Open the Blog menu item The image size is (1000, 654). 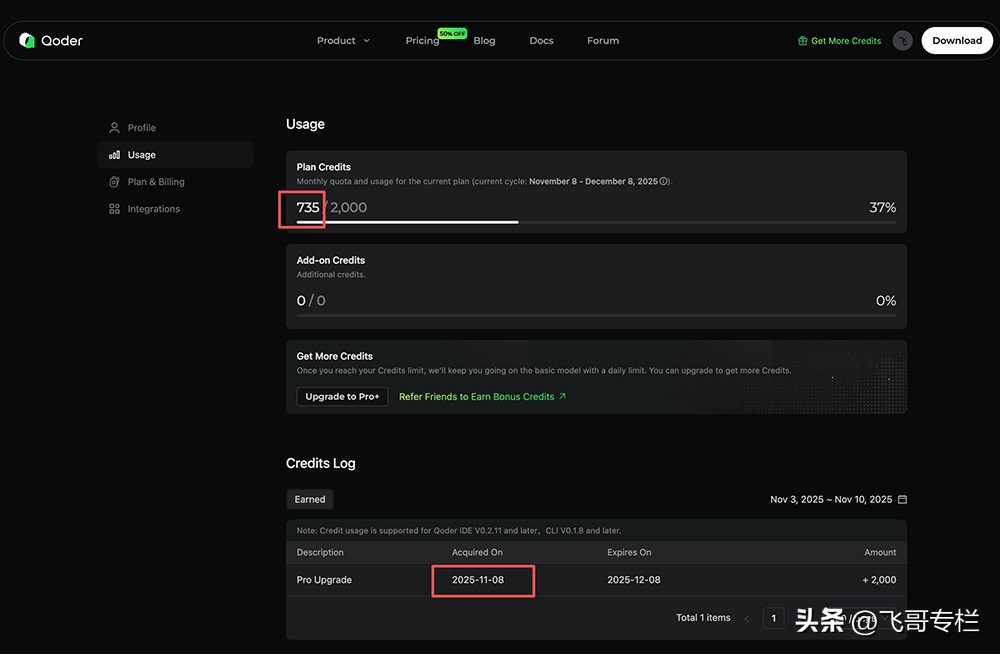484,41
